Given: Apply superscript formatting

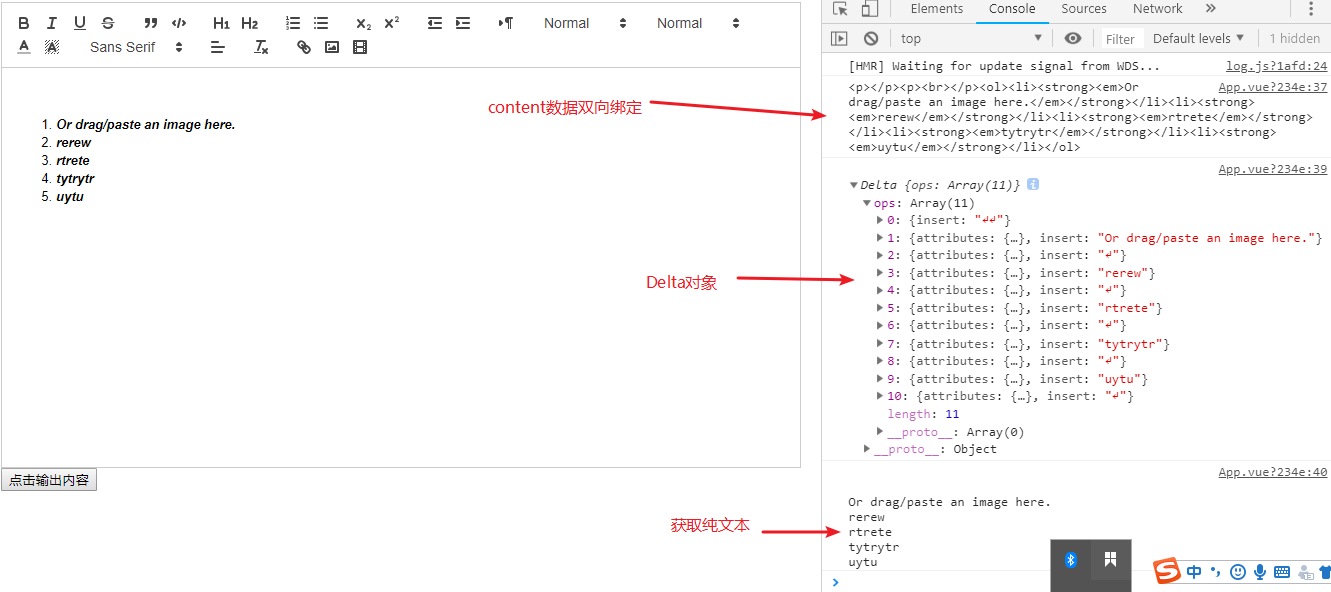Looking at the screenshot, I should pos(392,23).
